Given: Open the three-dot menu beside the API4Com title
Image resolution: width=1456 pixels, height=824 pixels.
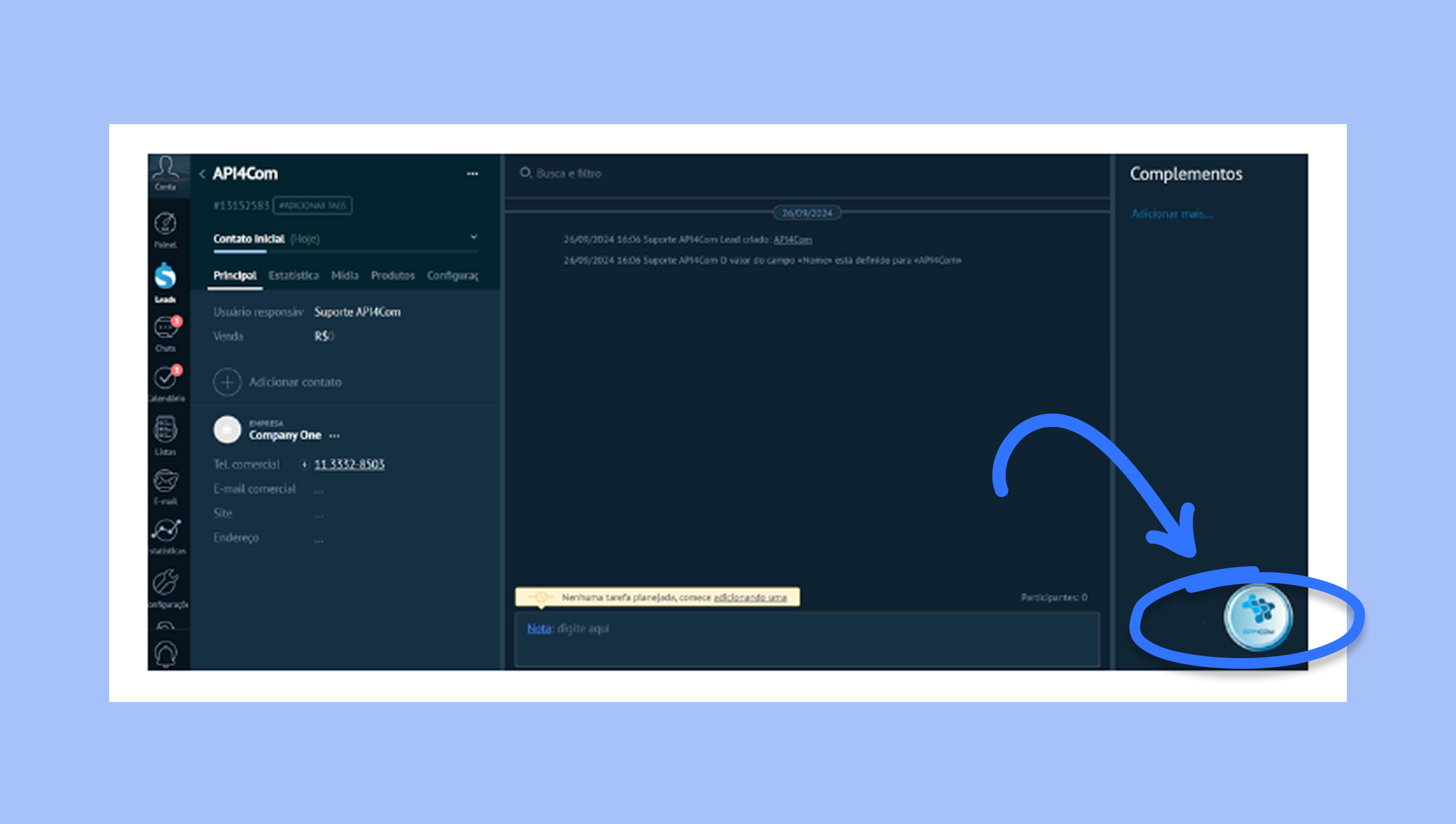Looking at the screenshot, I should tap(472, 174).
